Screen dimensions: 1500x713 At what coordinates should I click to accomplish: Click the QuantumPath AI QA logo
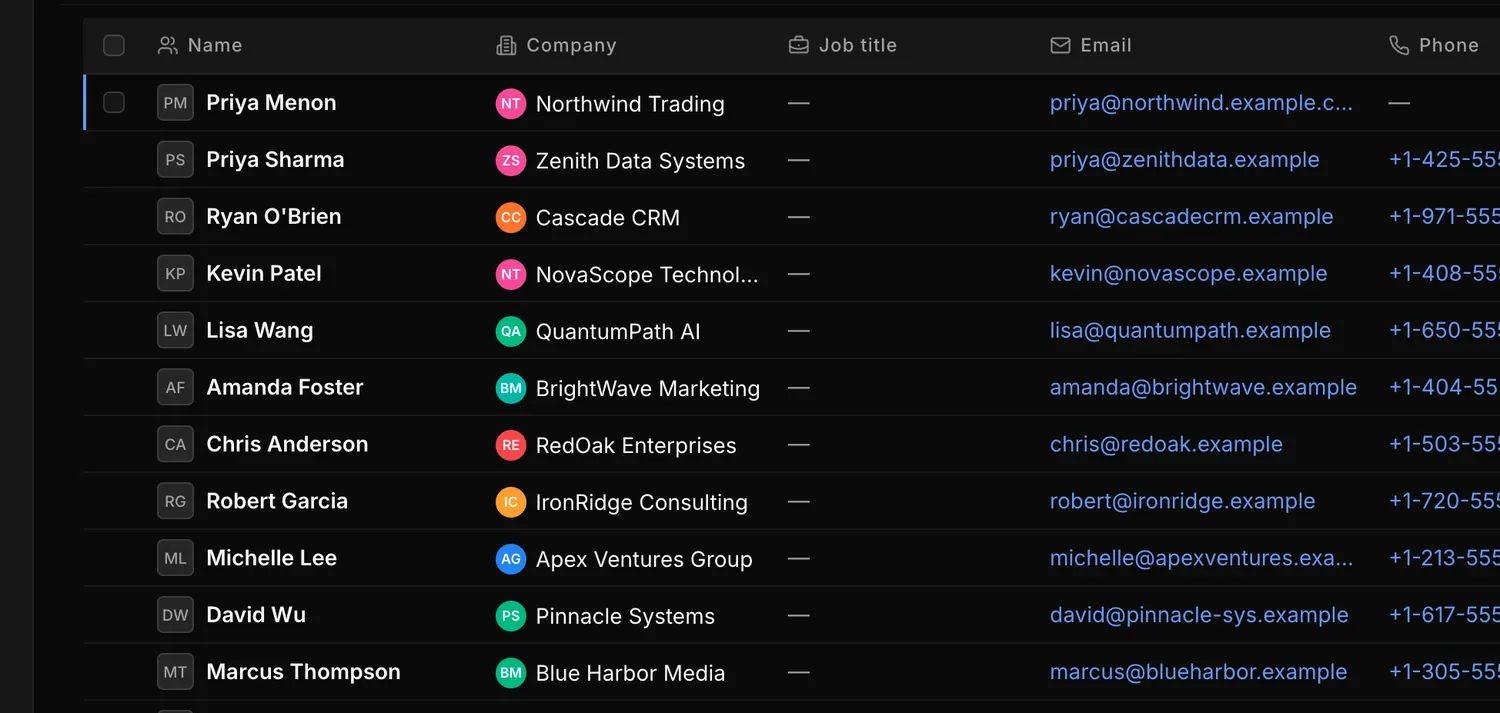(511, 331)
